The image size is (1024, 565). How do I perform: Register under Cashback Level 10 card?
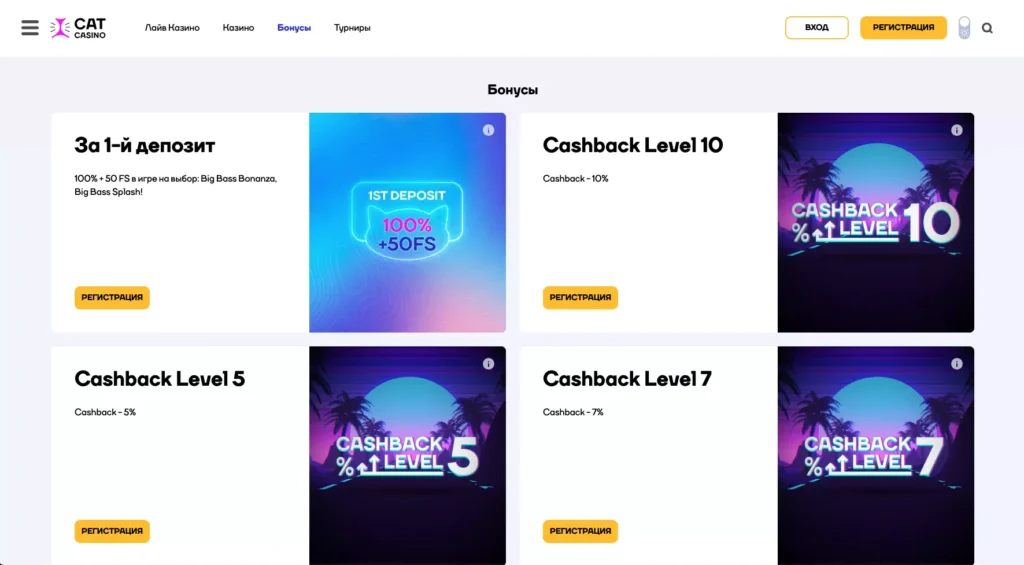pyautogui.click(x=580, y=297)
